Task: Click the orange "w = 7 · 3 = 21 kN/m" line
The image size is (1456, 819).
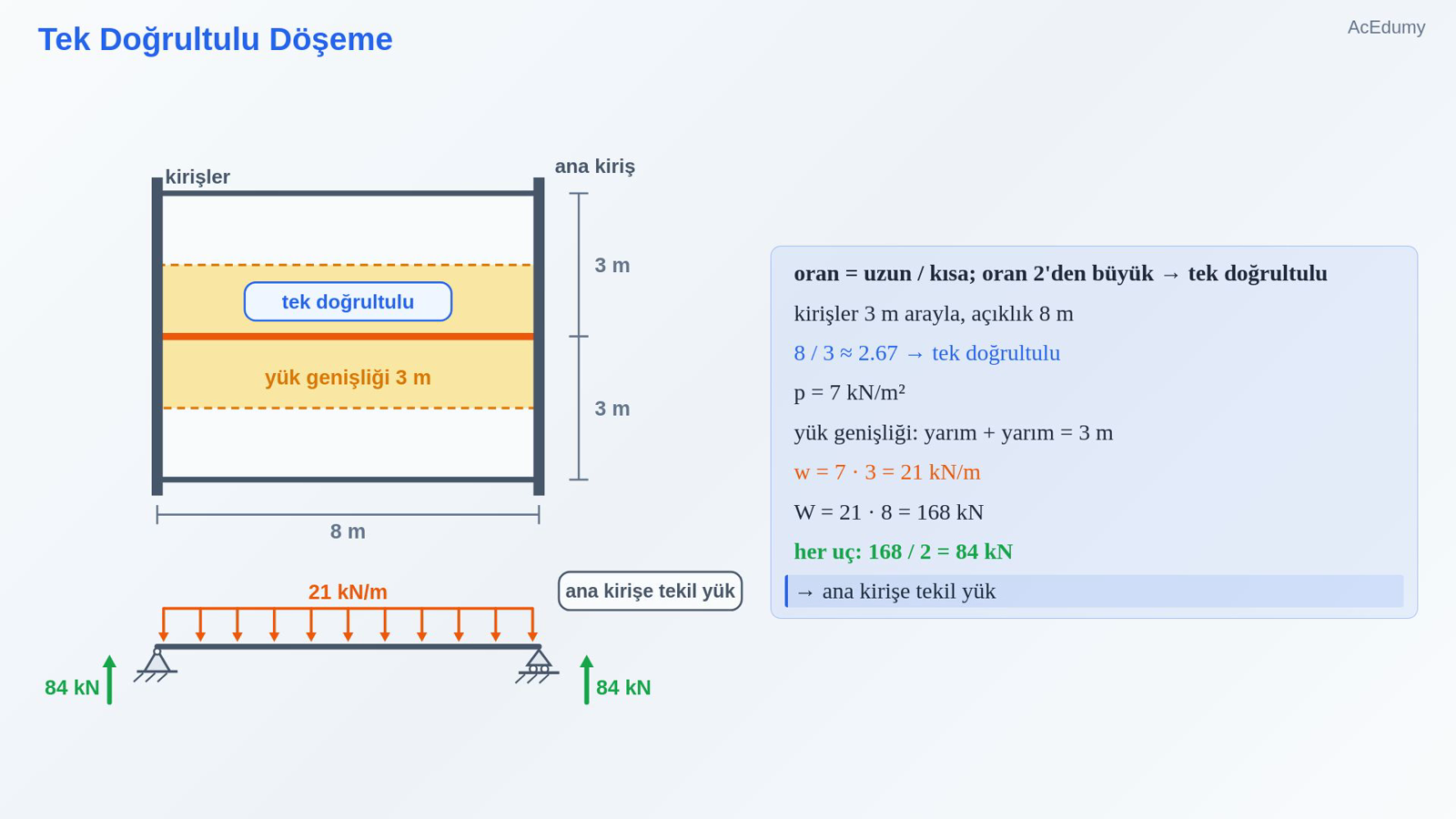Action: pos(887,472)
